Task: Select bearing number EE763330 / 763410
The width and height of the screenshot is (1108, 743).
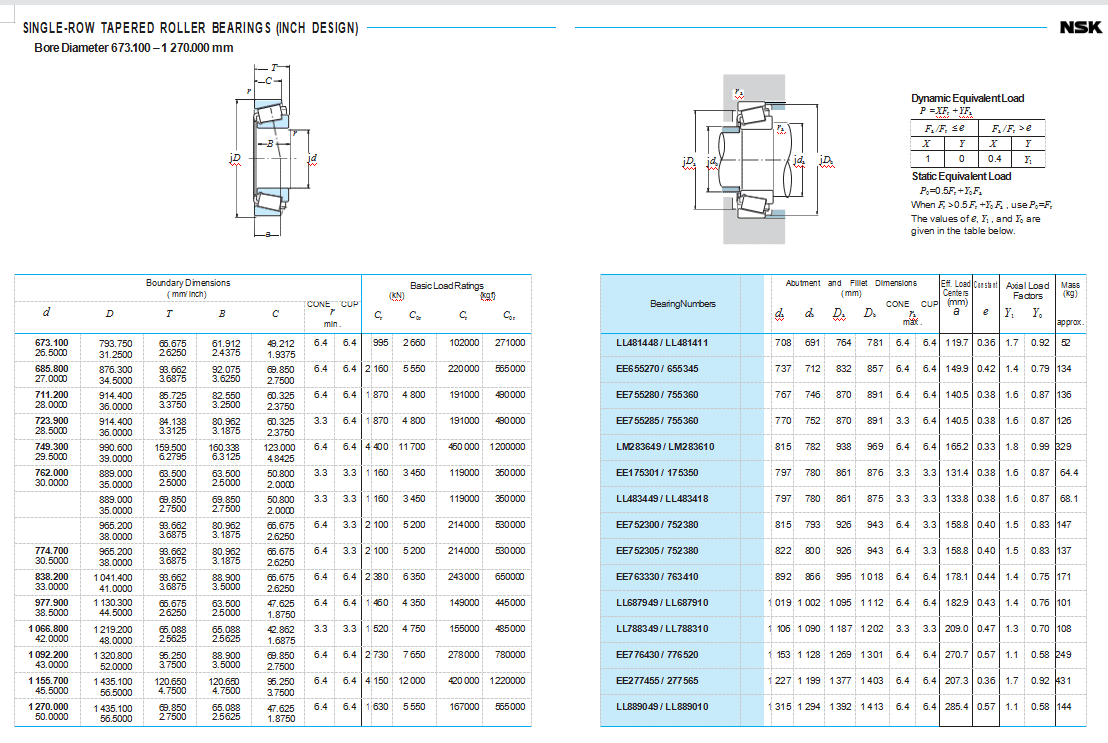Action: [x=657, y=577]
